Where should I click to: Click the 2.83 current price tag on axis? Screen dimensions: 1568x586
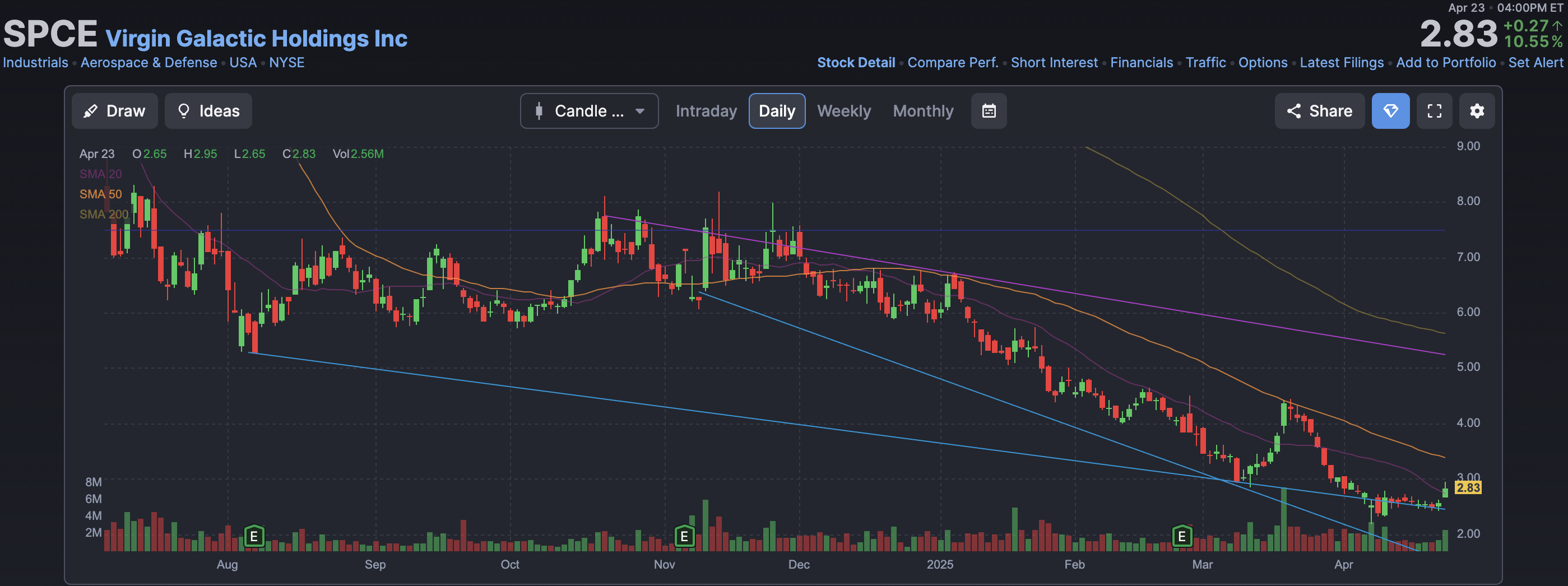(x=1468, y=487)
